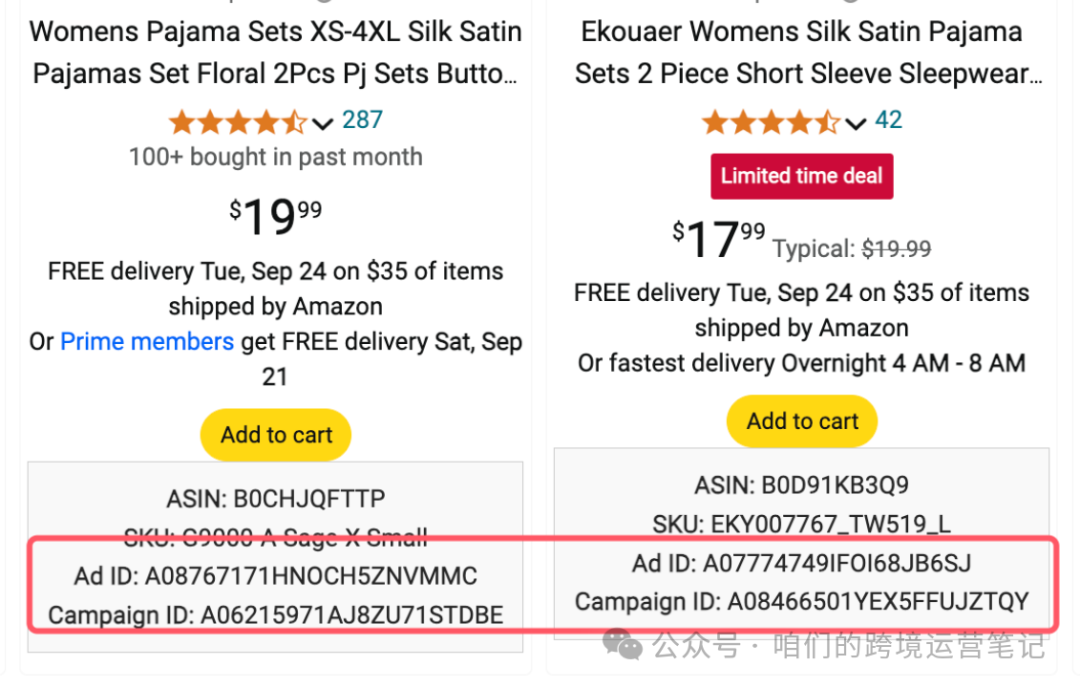Open the 287 customer reviews link

click(x=362, y=120)
